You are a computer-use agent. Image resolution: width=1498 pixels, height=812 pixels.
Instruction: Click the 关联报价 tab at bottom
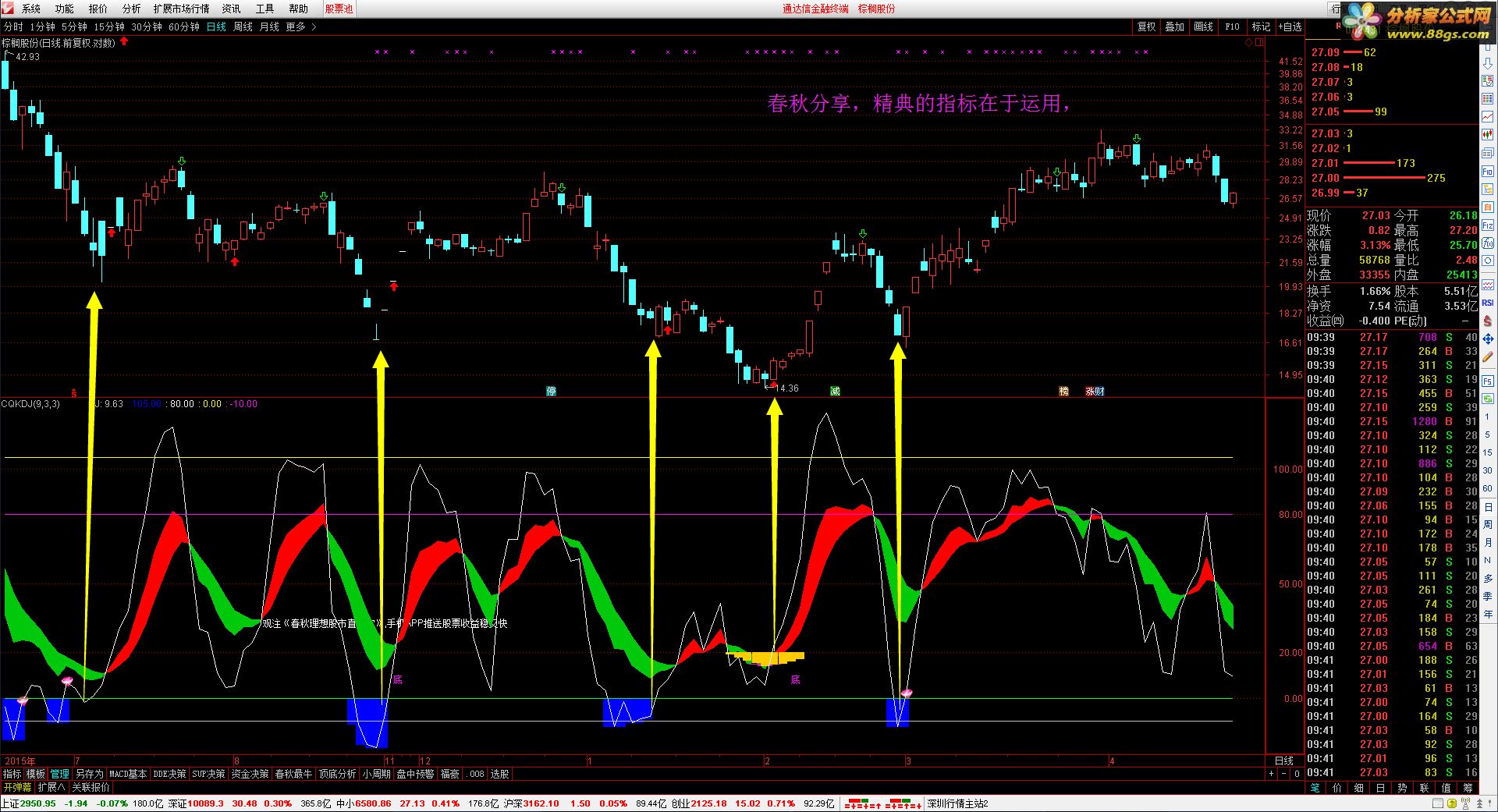coord(91,787)
